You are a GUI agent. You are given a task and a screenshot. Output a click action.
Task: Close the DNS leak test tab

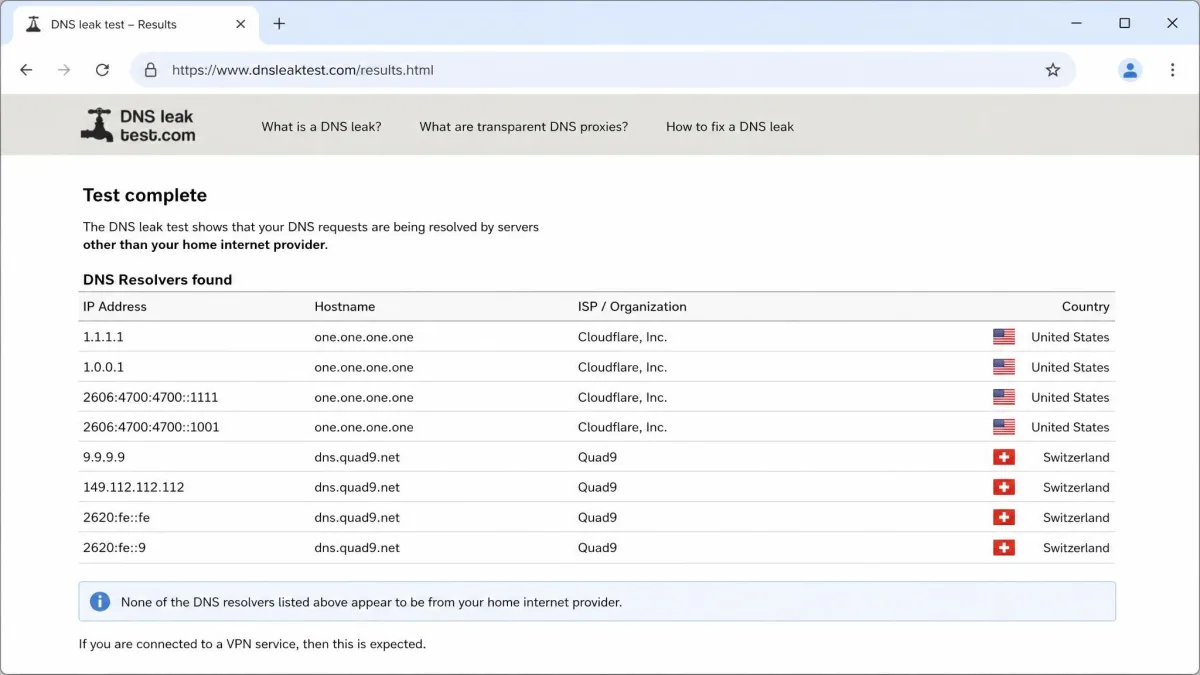tap(240, 24)
